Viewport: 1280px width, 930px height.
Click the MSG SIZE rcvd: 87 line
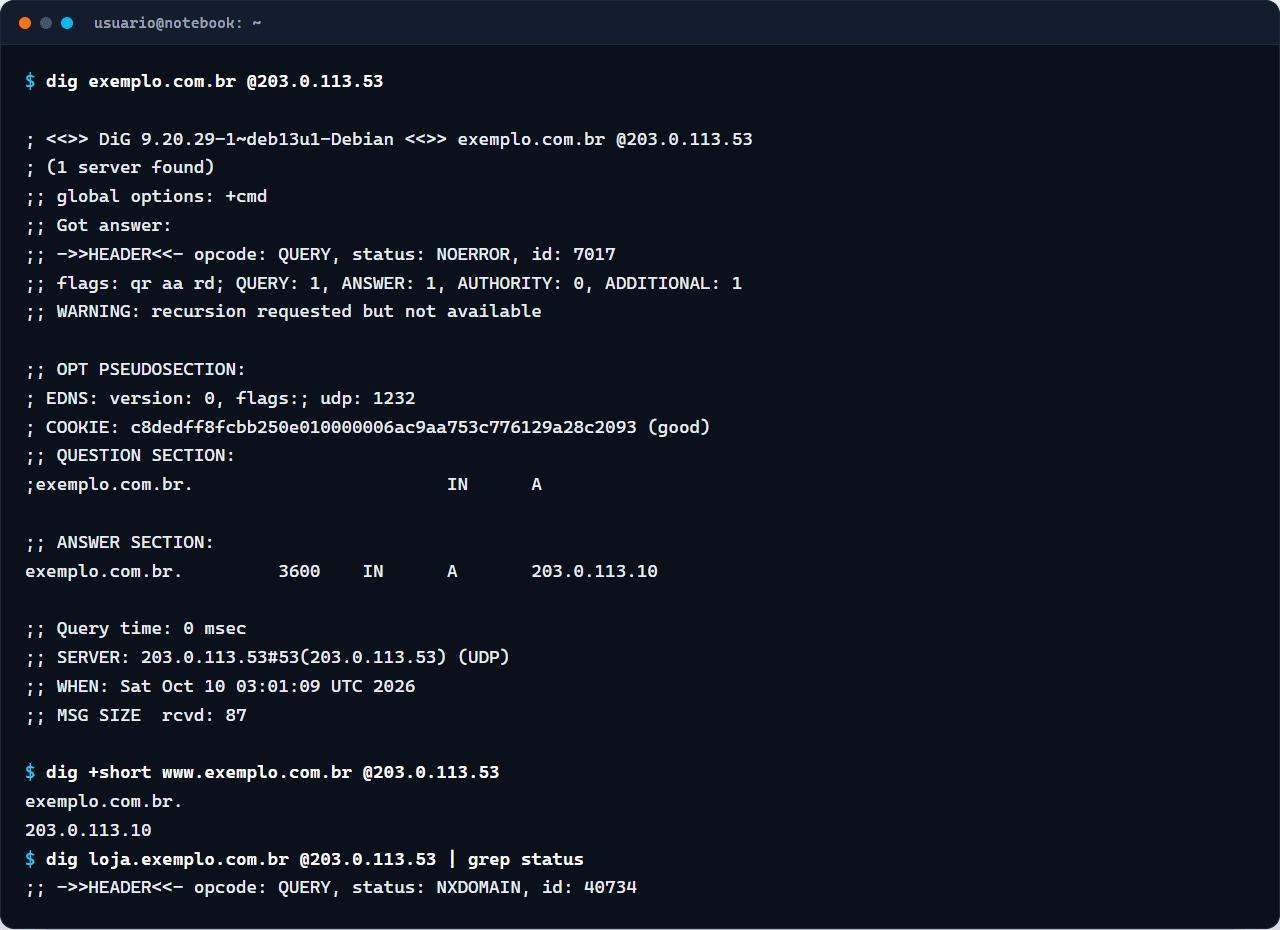click(136, 715)
